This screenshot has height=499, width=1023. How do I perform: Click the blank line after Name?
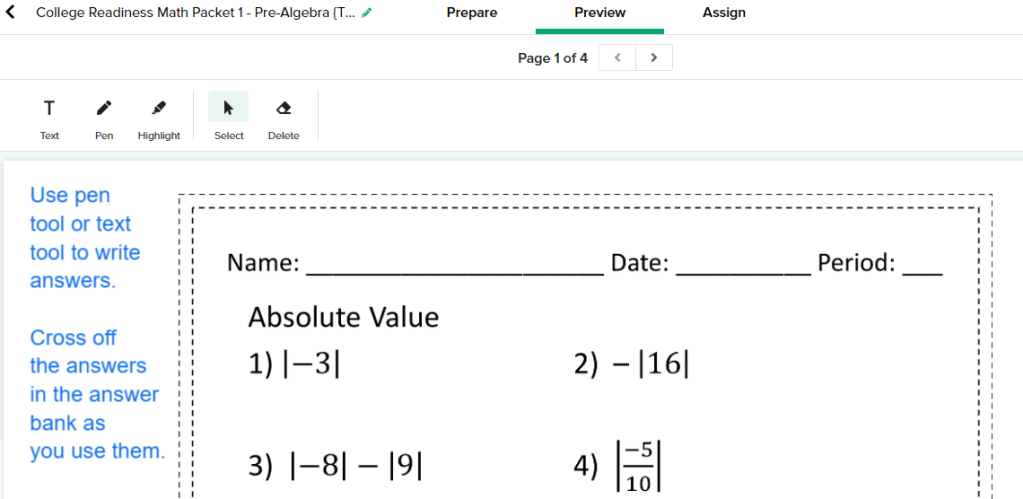(x=454, y=265)
